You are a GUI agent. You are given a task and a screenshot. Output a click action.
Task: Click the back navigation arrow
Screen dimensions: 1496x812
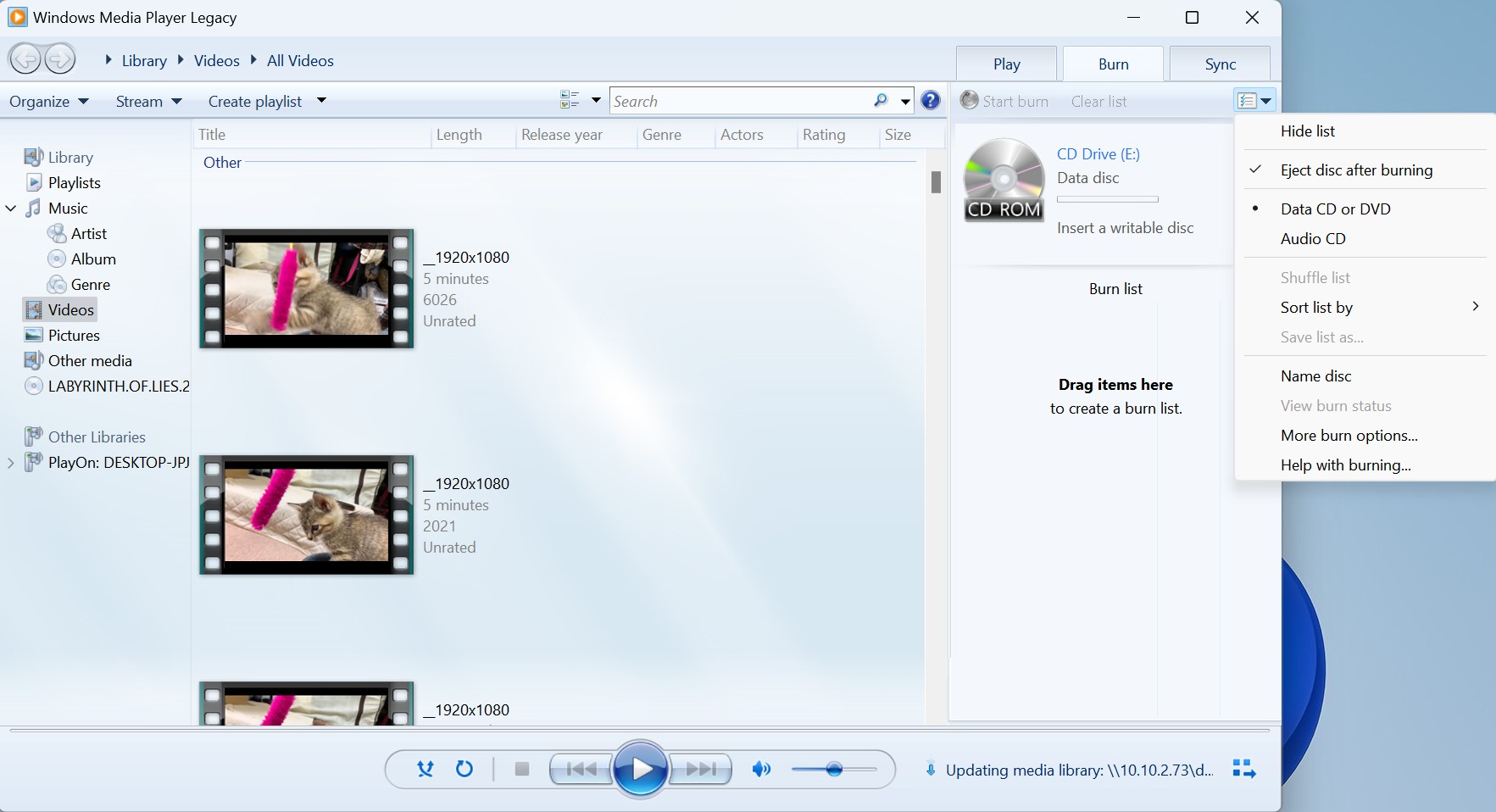(x=25, y=58)
